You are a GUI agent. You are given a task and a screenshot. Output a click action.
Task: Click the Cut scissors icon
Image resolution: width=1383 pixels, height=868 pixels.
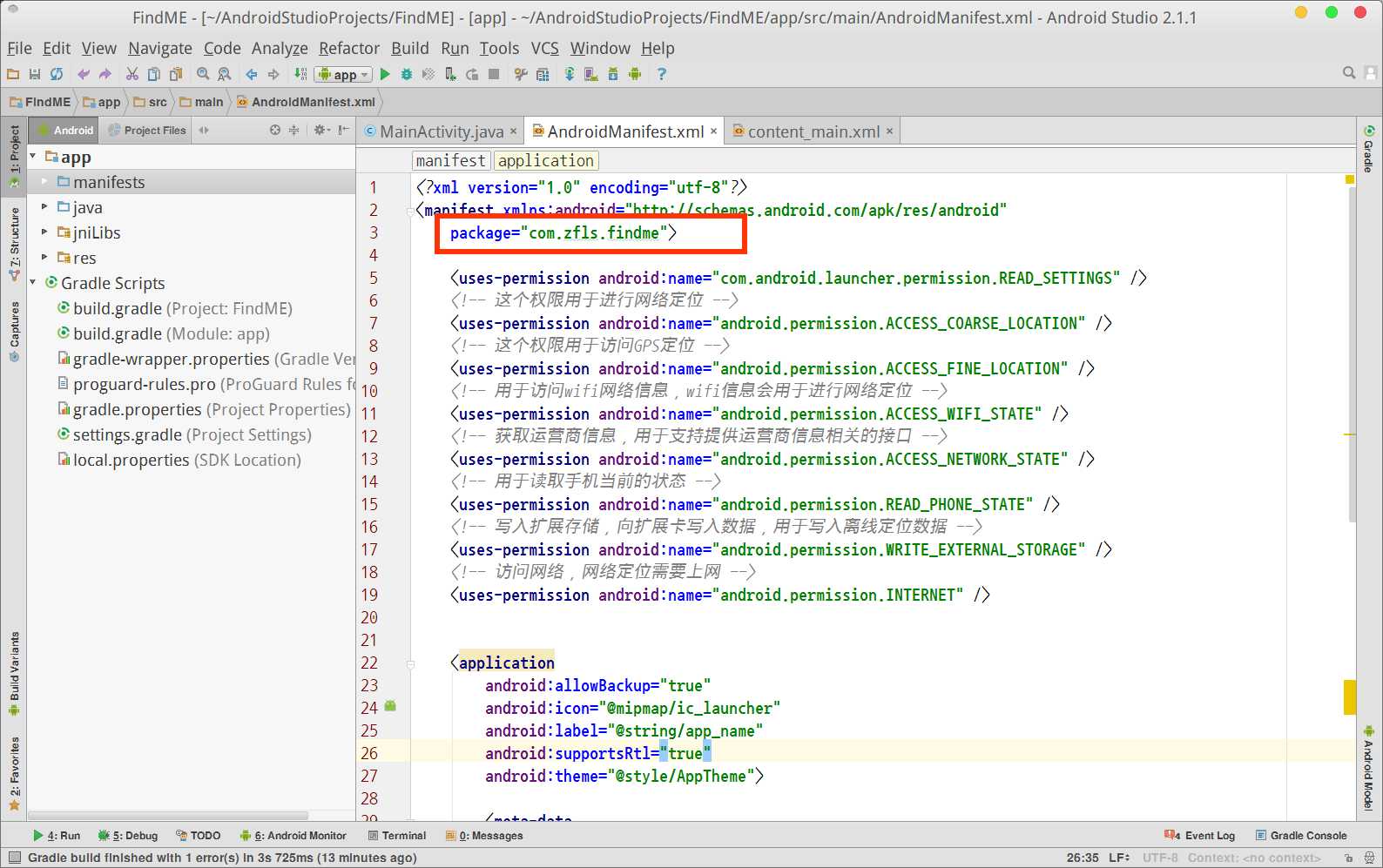coord(132,74)
